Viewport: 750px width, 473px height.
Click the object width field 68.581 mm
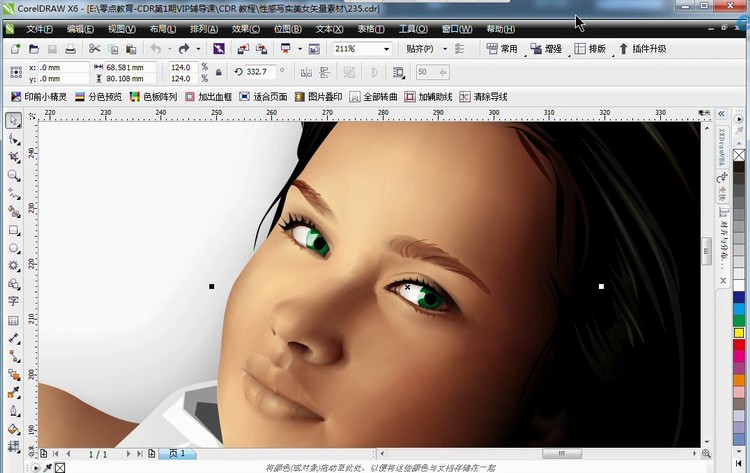coord(130,67)
